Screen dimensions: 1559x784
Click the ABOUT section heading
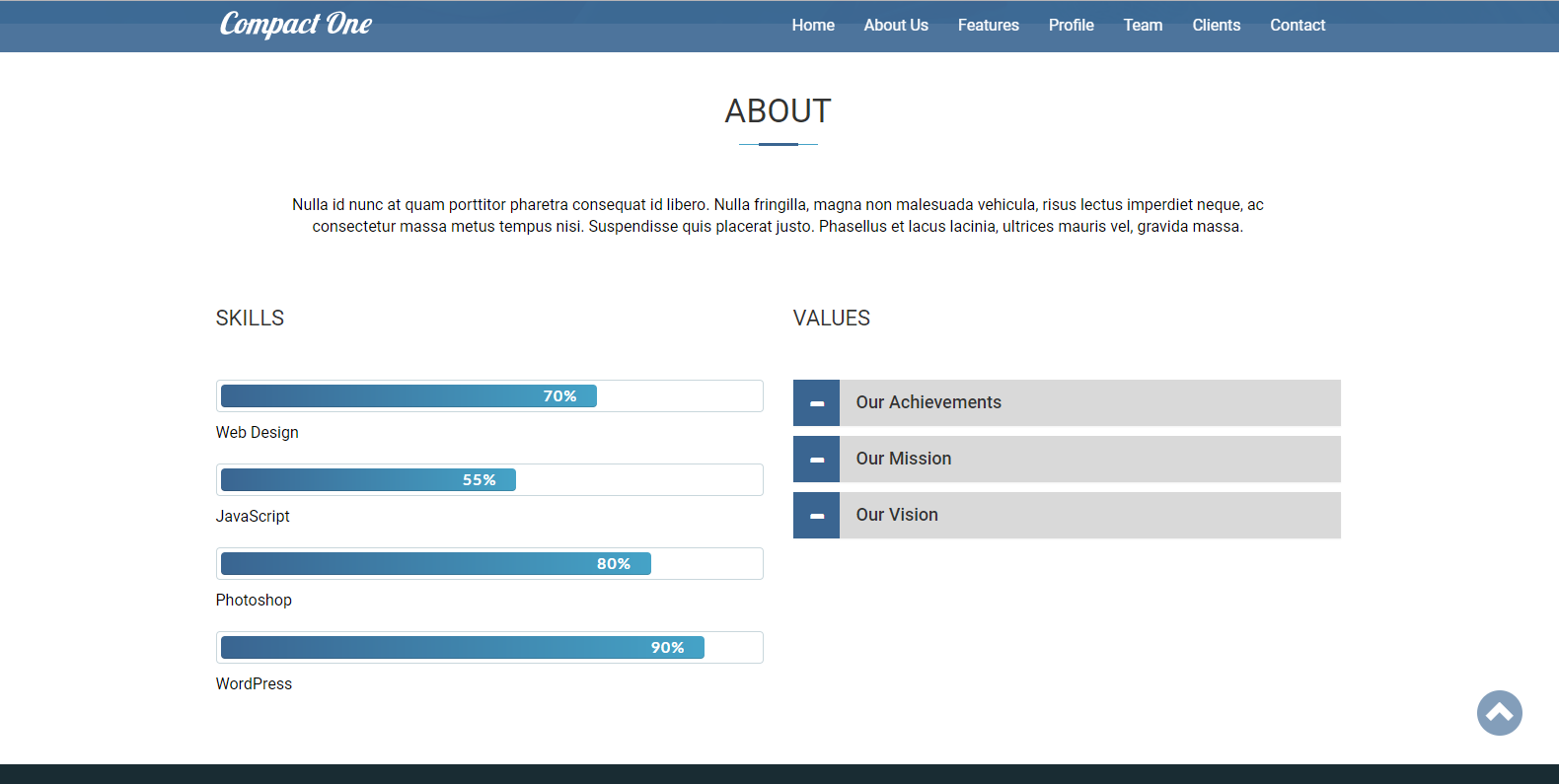(778, 111)
